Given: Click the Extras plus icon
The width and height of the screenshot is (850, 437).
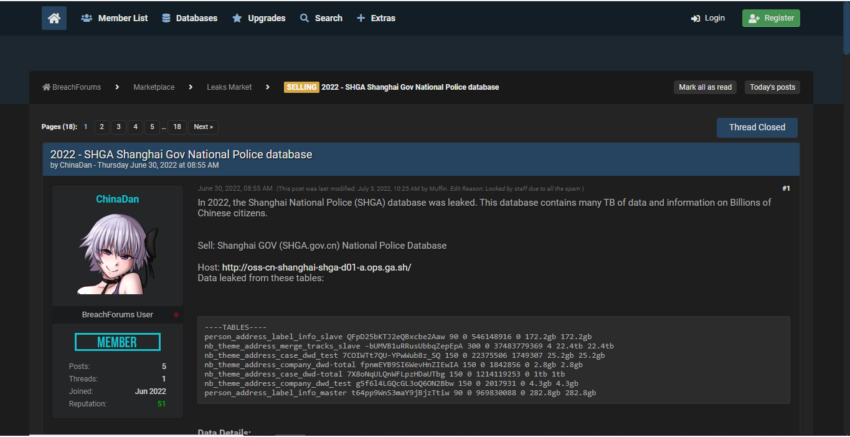Looking at the screenshot, I should 361,18.
